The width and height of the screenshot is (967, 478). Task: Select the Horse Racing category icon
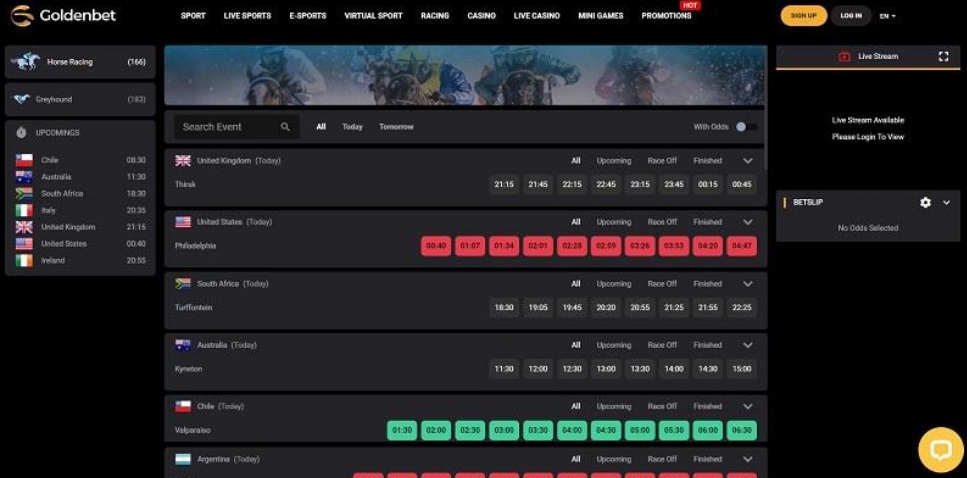(25, 62)
